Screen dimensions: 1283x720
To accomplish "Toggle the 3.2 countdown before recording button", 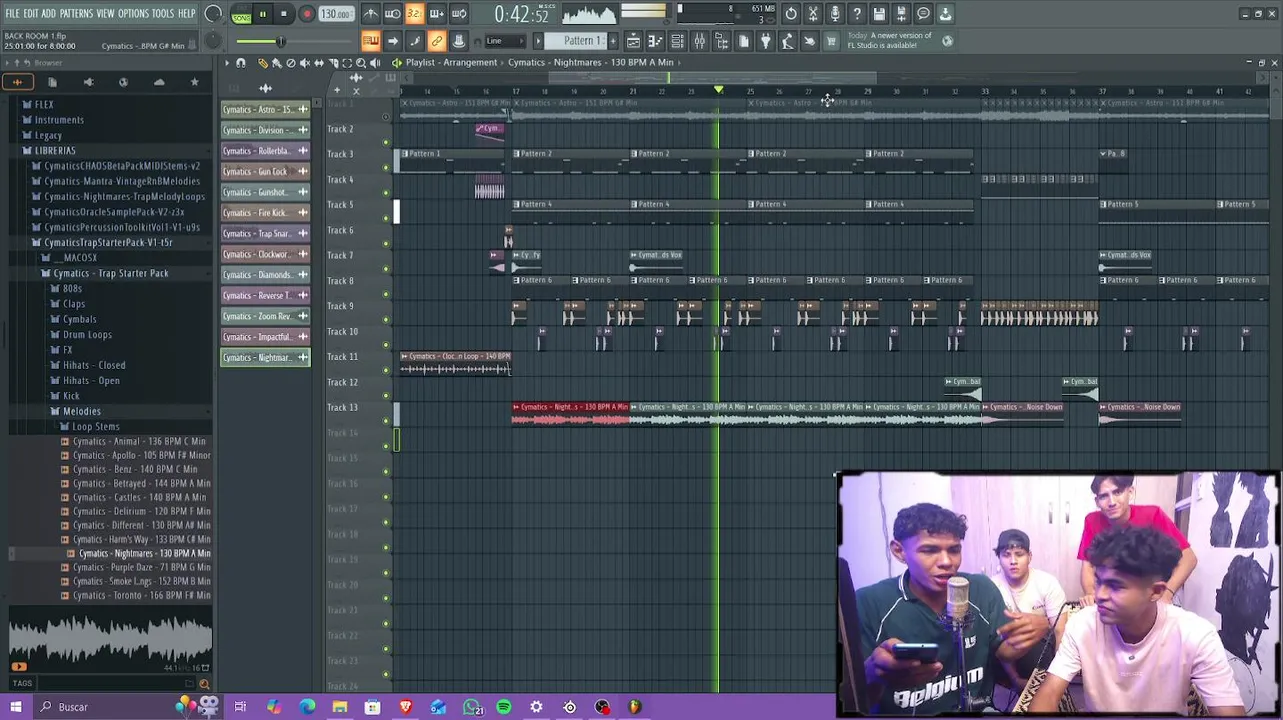I will click(x=414, y=14).
